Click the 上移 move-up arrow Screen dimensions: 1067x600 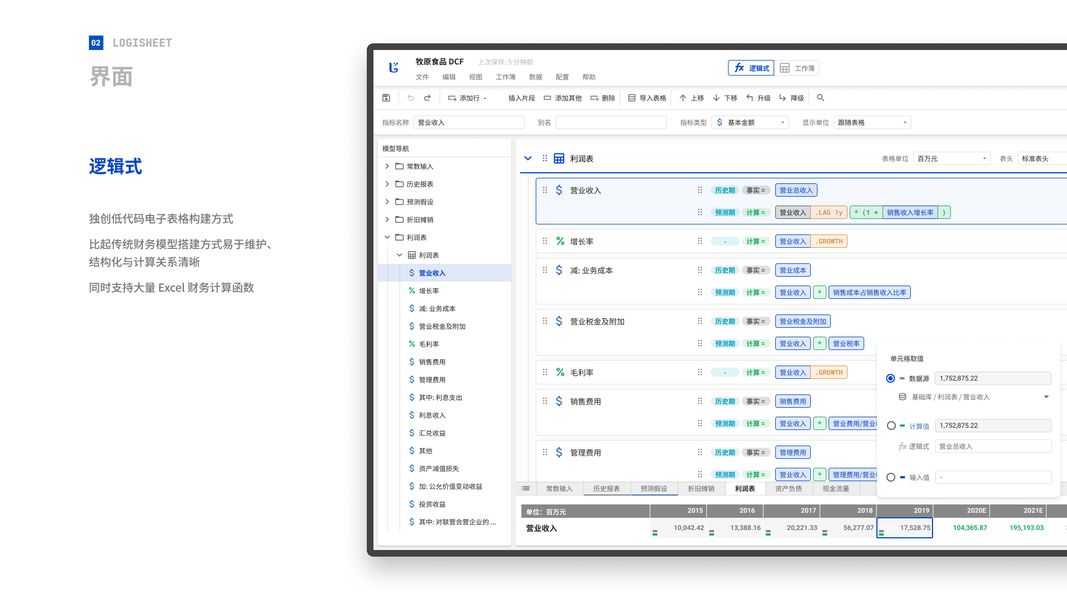tap(683, 98)
